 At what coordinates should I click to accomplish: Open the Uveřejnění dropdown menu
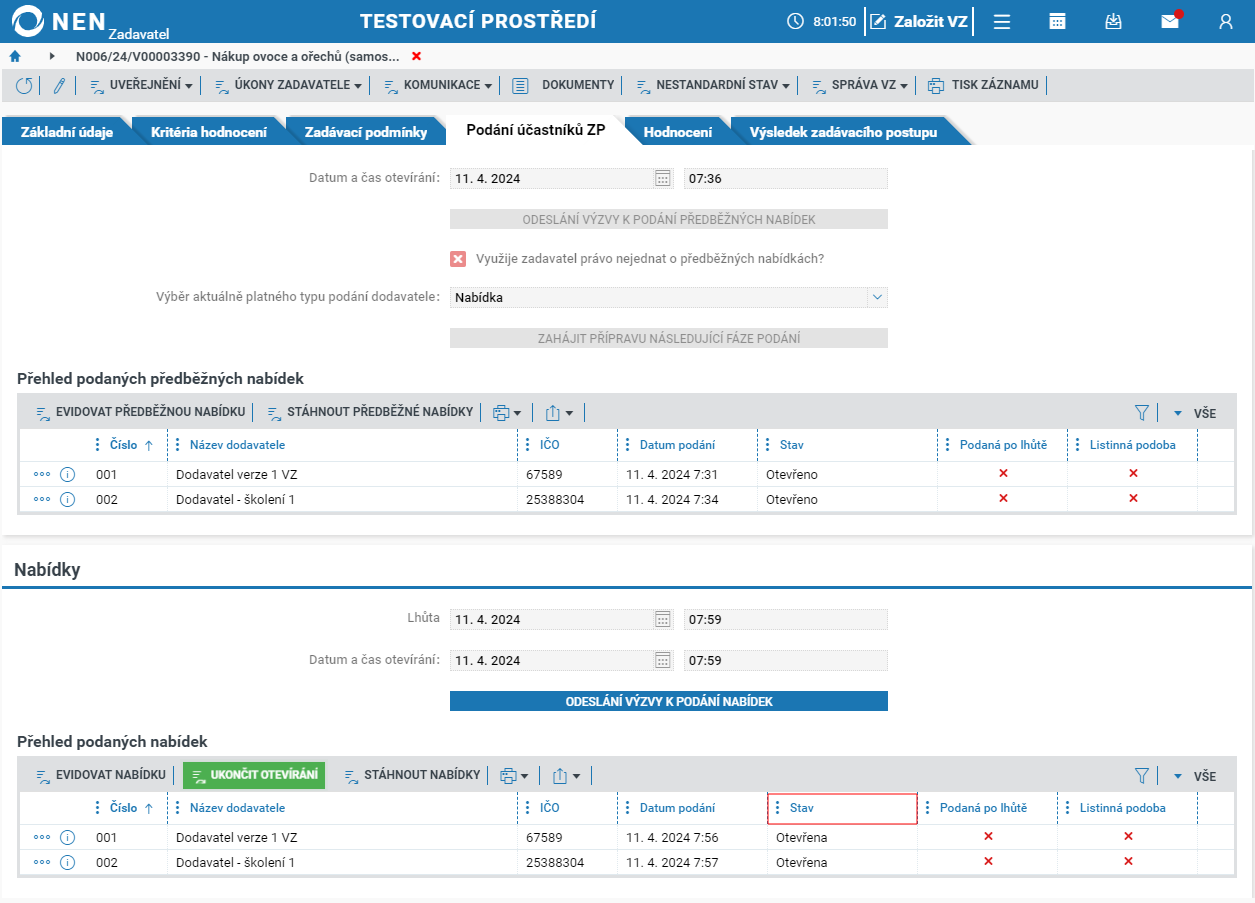click(x=141, y=85)
